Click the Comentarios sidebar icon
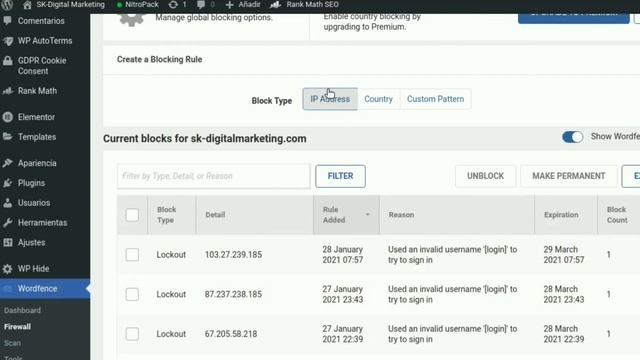The width and height of the screenshot is (640, 360). (x=7, y=20)
